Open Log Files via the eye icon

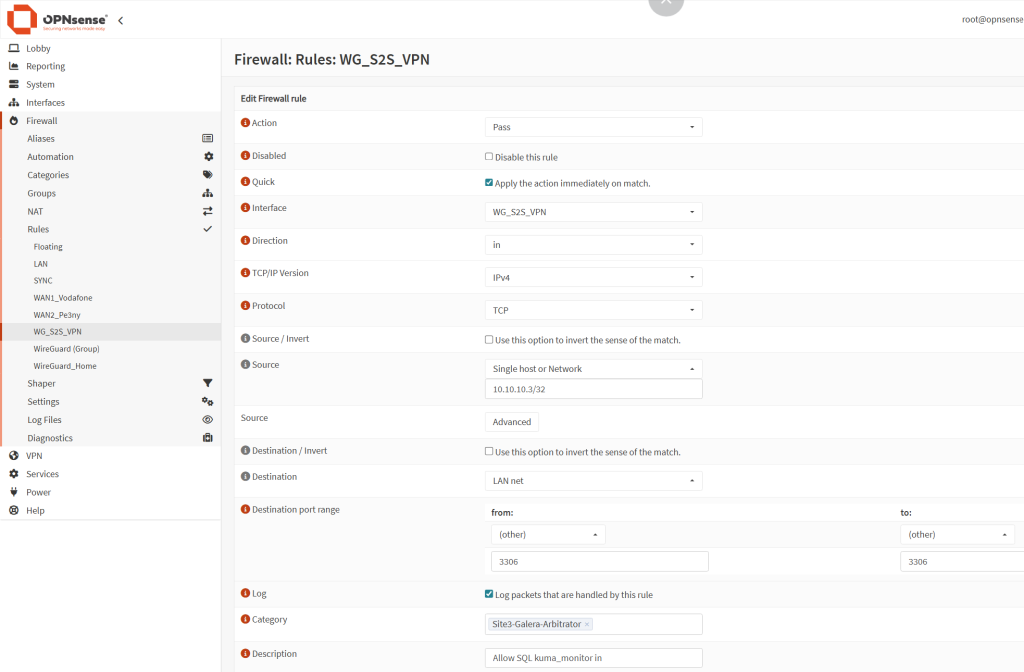tap(207, 419)
